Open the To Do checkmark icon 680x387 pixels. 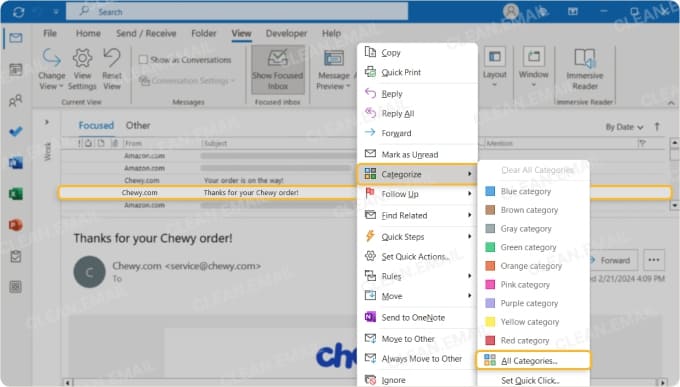click(x=16, y=131)
